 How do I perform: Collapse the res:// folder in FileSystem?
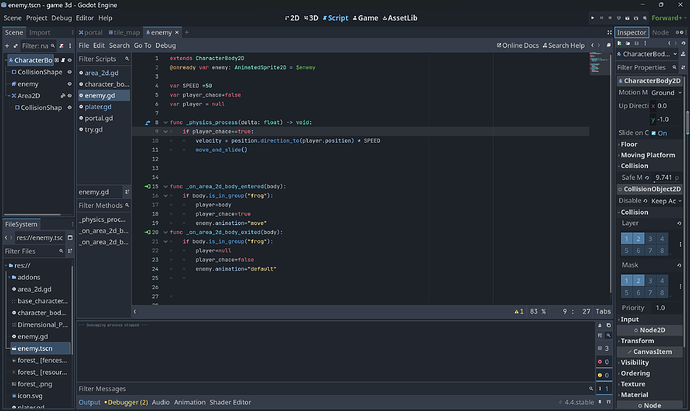(x=6, y=265)
